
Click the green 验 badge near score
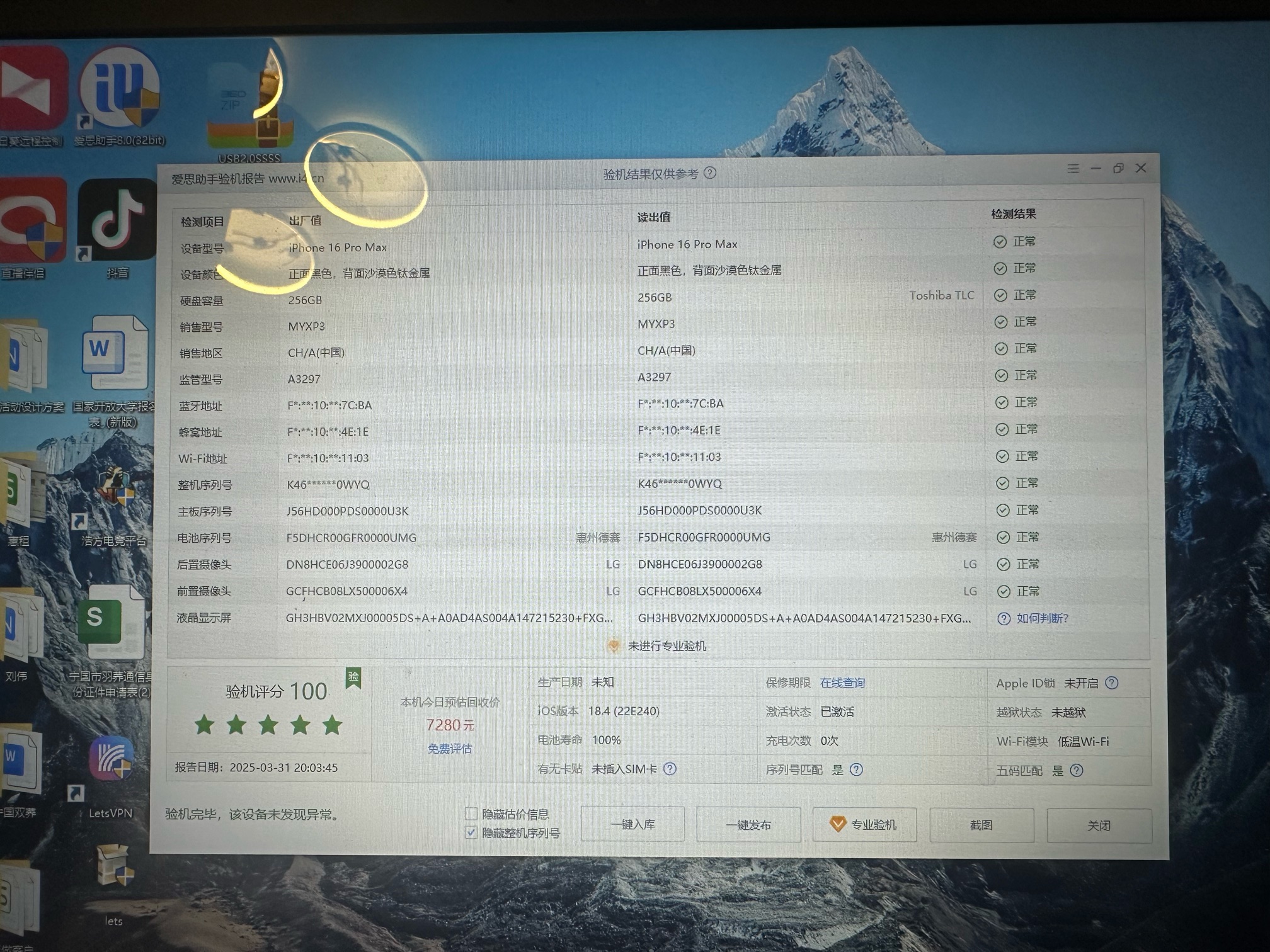[x=353, y=677]
